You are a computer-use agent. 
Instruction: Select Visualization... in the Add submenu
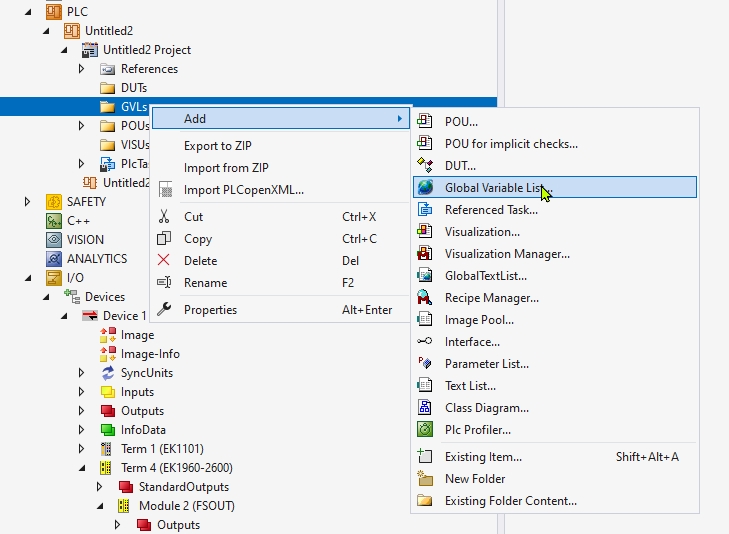click(x=555, y=231)
